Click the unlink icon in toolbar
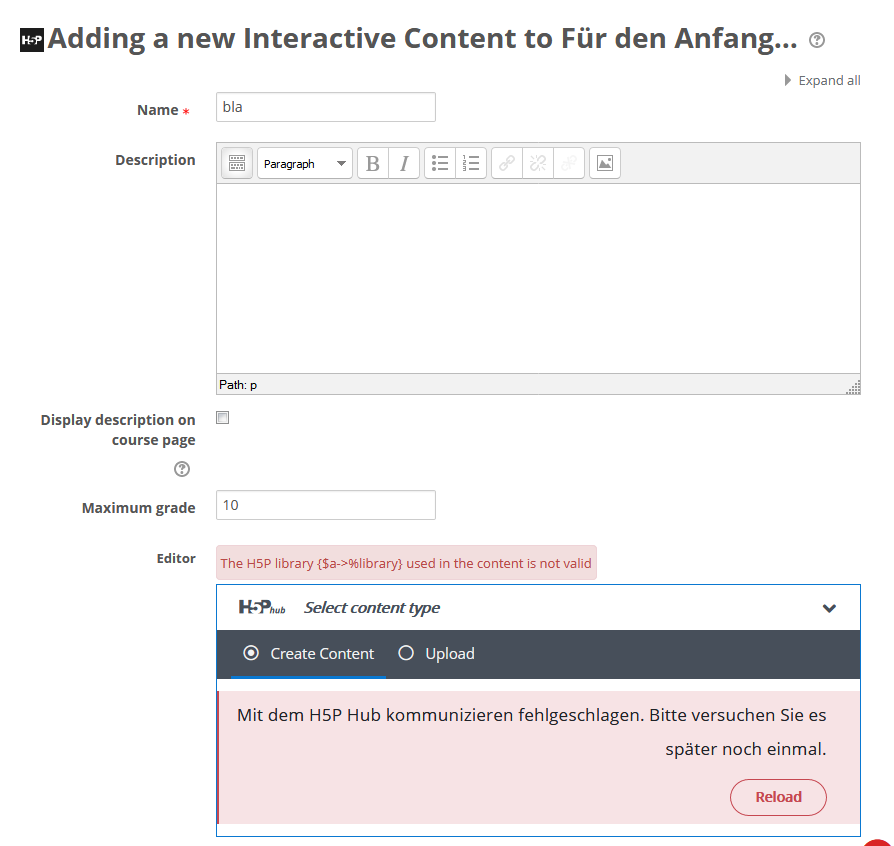The height and width of the screenshot is (846, 894). tap(538, 163)
